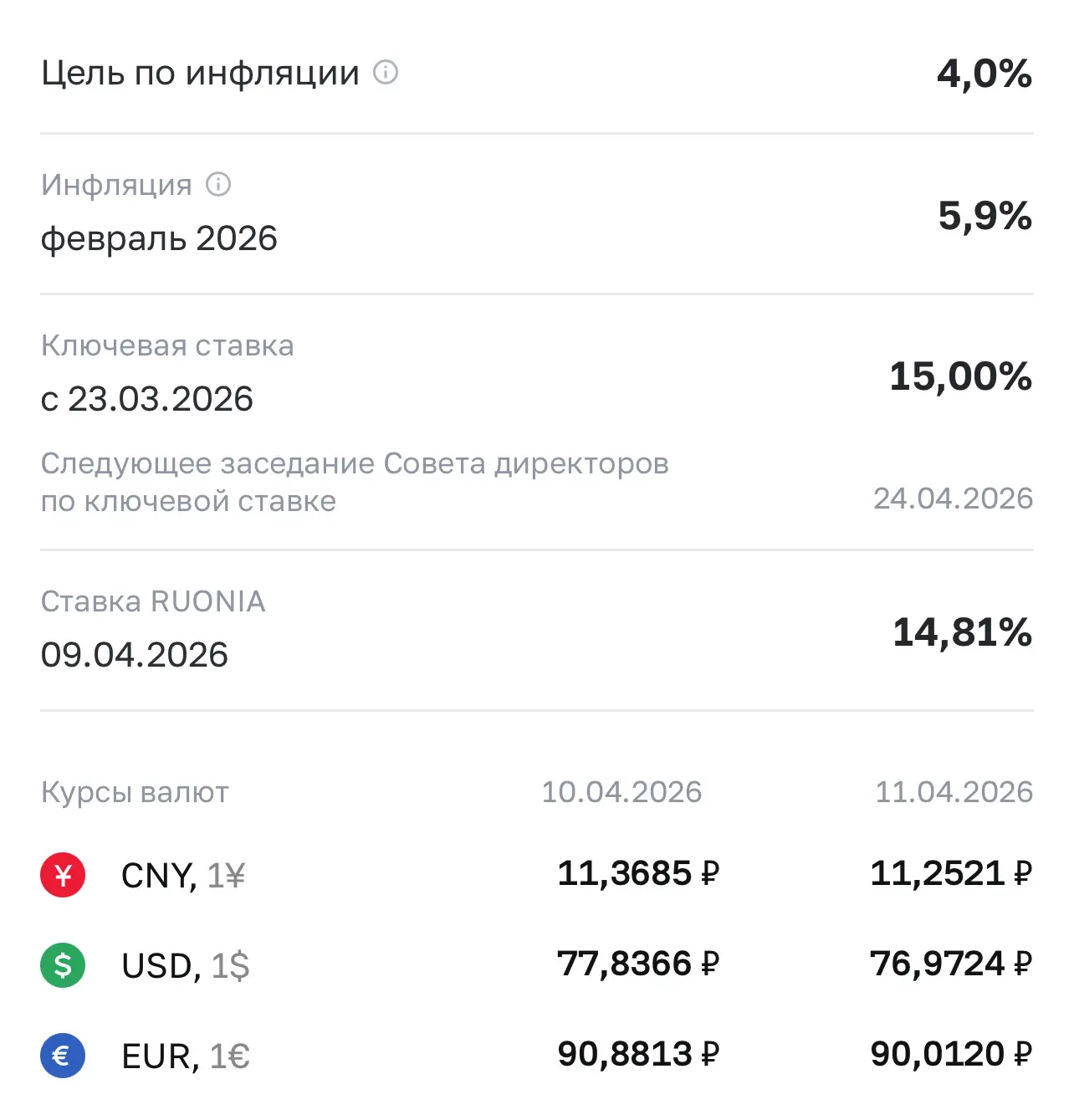Click the USD rate 76,9724 ₽
Screen dimensions: 1074x1120
pos(951,964)
